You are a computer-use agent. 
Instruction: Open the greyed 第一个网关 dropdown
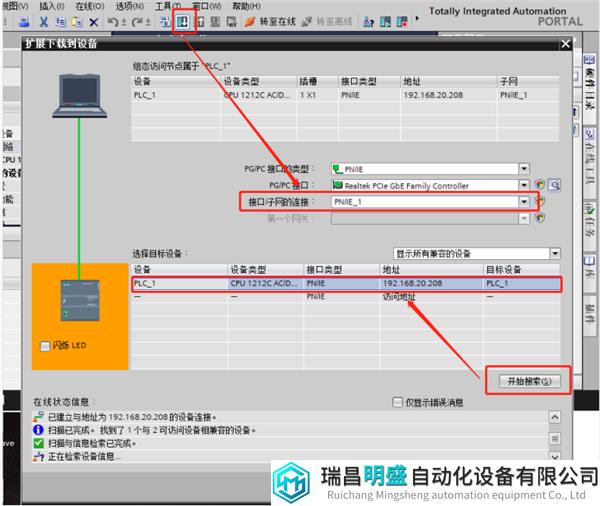[524, 218]
